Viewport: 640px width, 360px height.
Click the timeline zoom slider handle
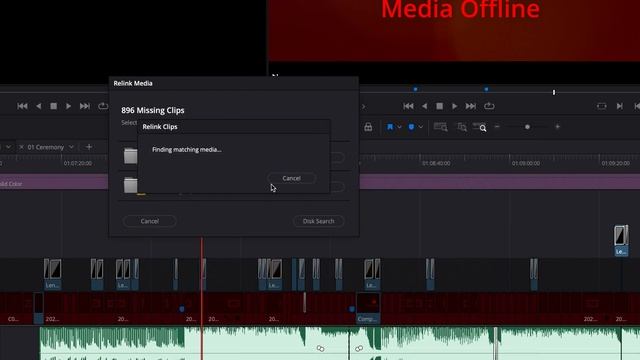point(527,127)
